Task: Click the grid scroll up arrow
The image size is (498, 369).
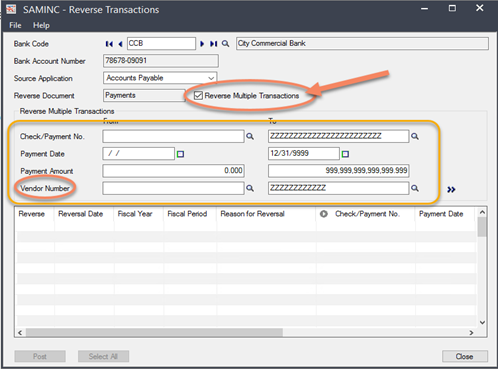Action: (x=482, y=212)
